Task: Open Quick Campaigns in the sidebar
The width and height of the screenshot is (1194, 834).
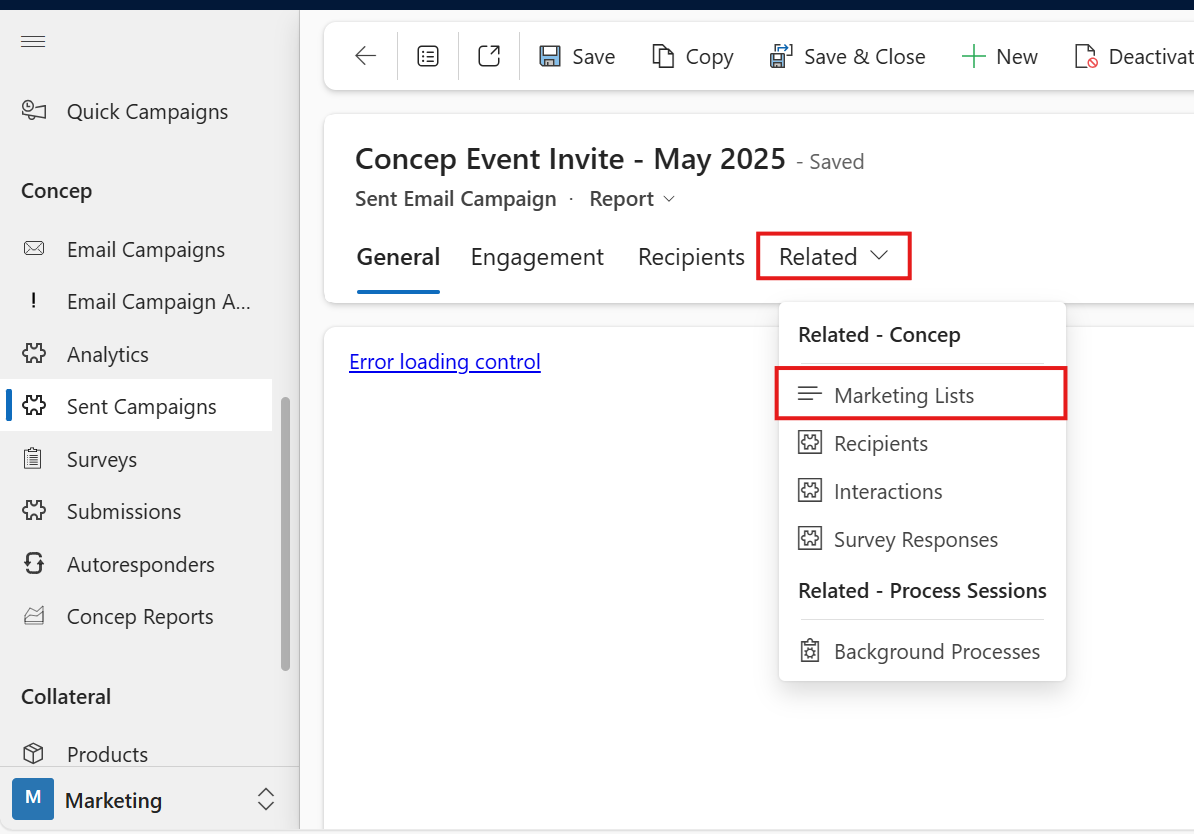Action: (x=147, y=112)
